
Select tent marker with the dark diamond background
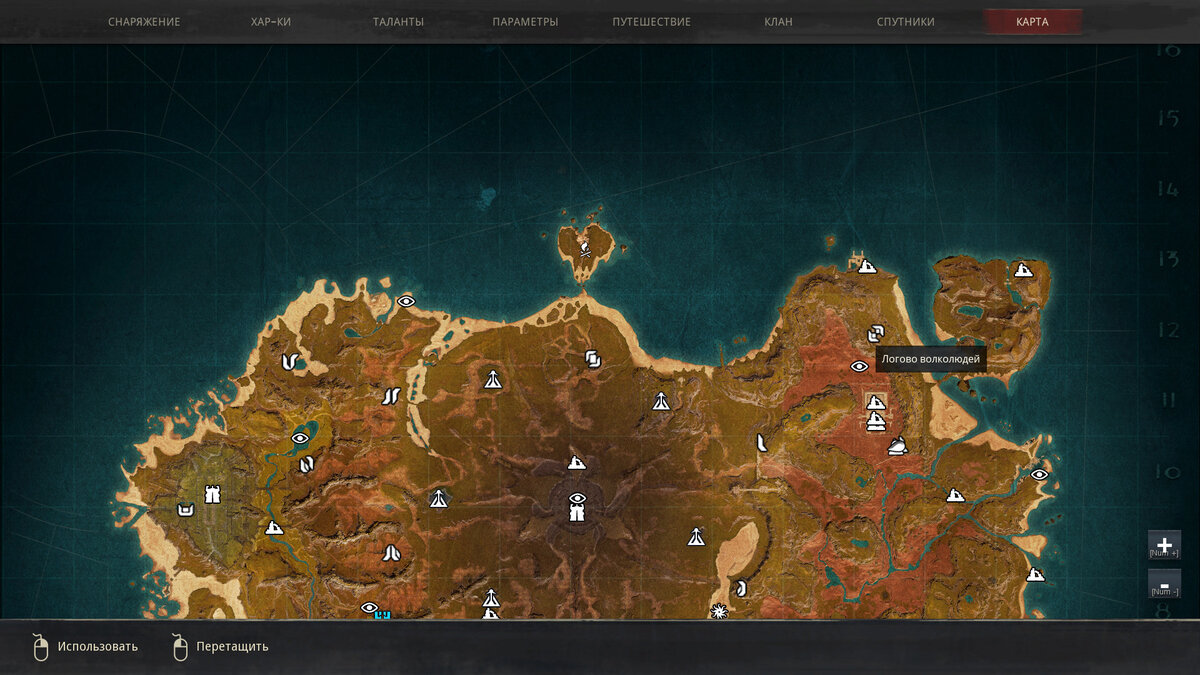438,498
